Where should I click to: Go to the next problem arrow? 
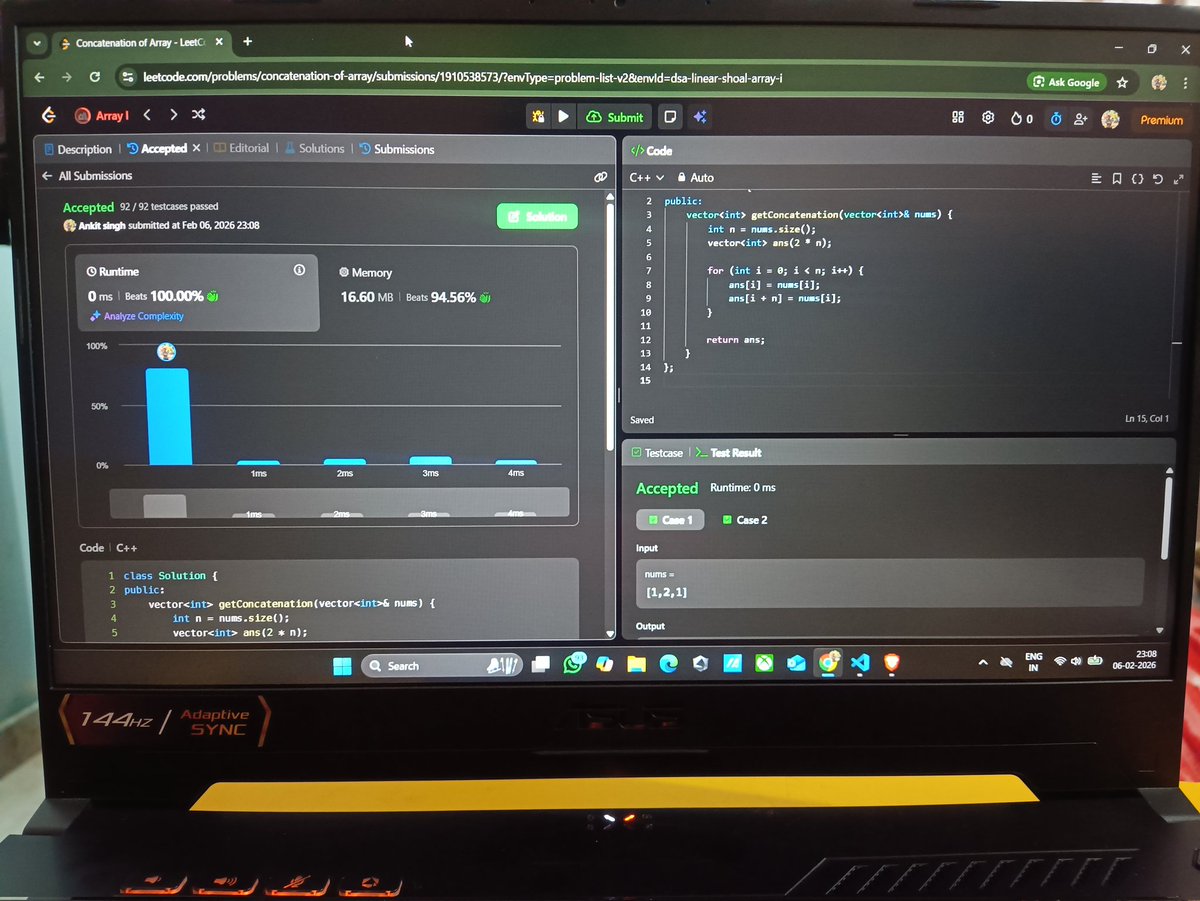pyautogui.click(x=173, y=115)
